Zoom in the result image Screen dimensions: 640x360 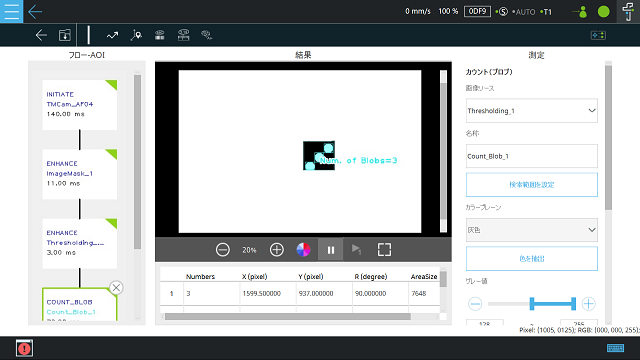pos(277,249)
